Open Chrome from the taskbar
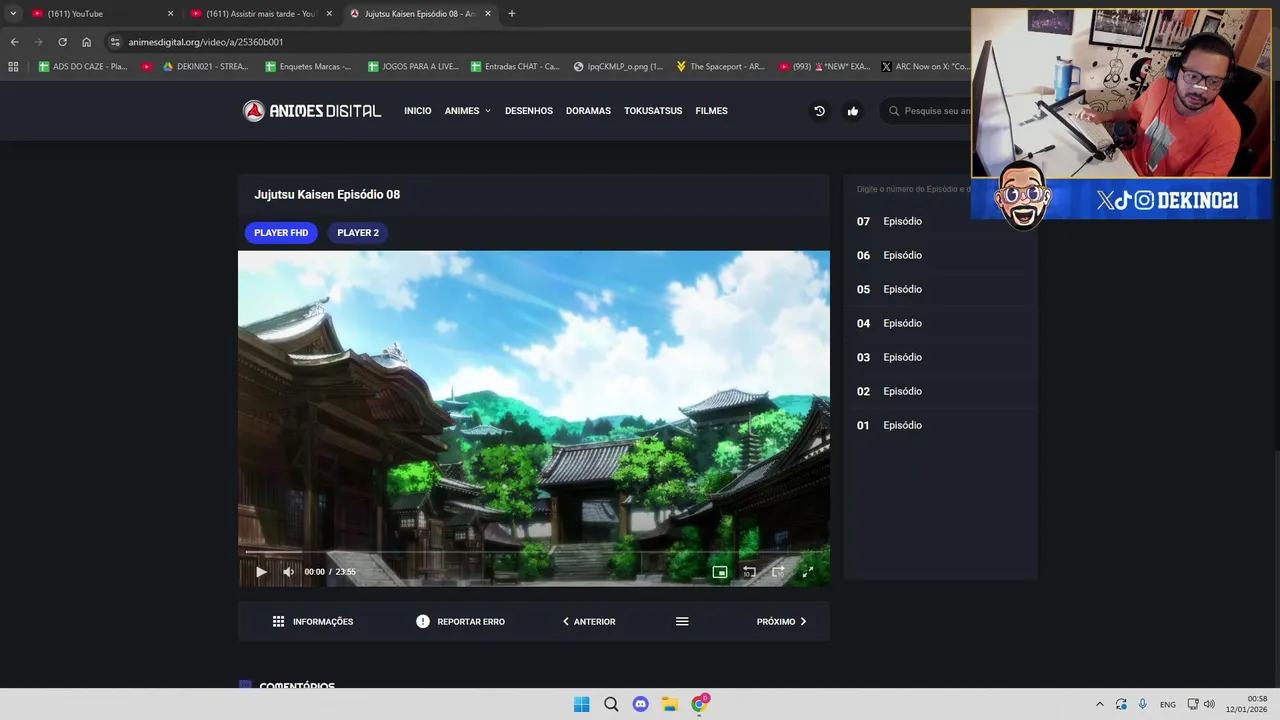Image resolution: width=1280 pixels, height=720 pixels. [700, 704]
